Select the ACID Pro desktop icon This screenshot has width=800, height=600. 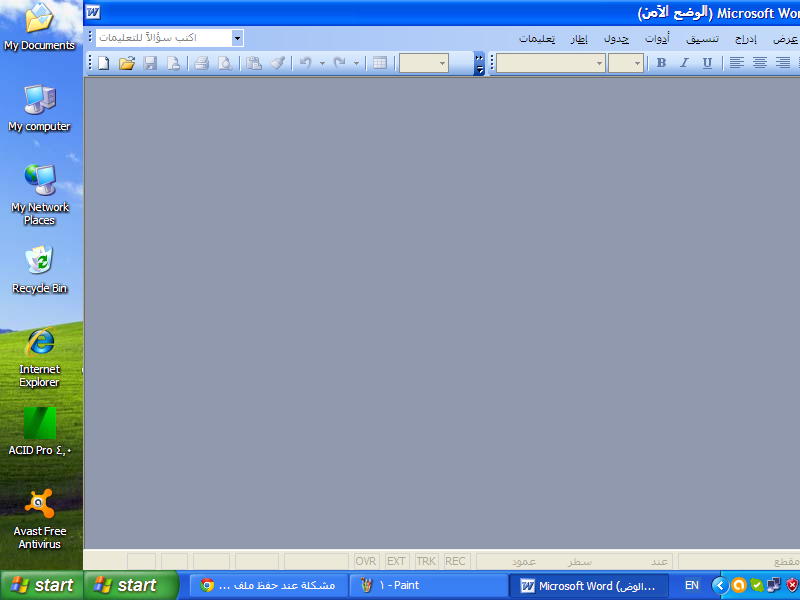point(39,432)
